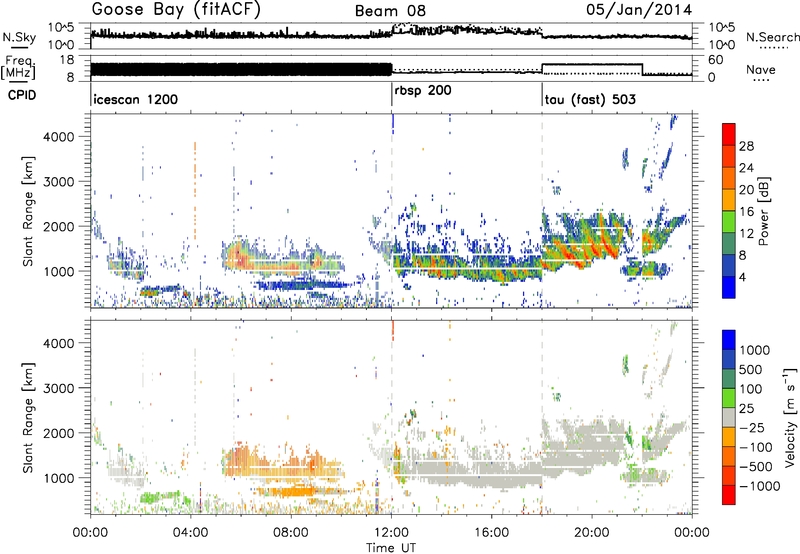Viewport: 800px width, 554px height.
Task: Click the '20' tick on the Power color bar
Action: pos(746,190)
